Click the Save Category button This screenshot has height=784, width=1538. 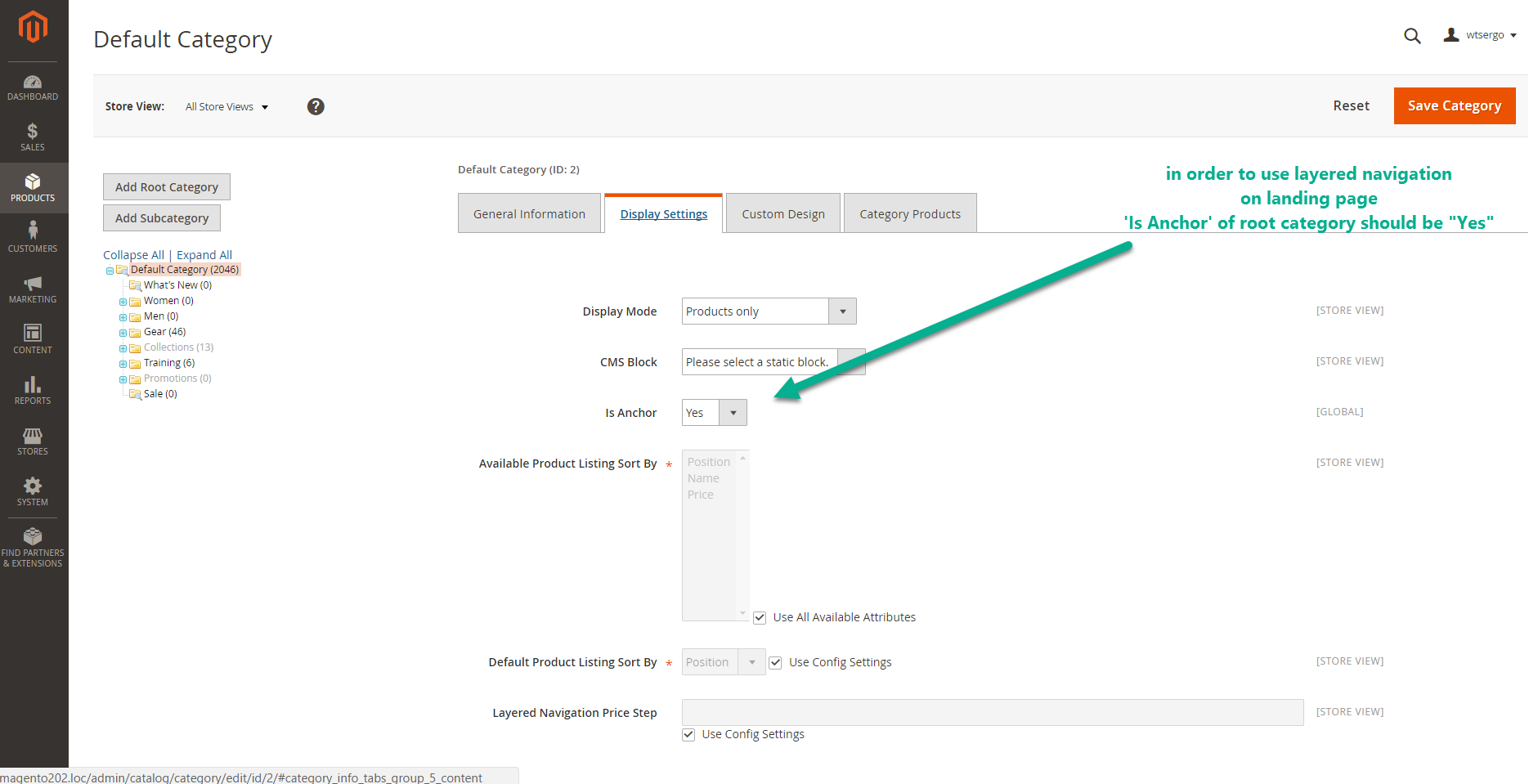[1455, 105]
